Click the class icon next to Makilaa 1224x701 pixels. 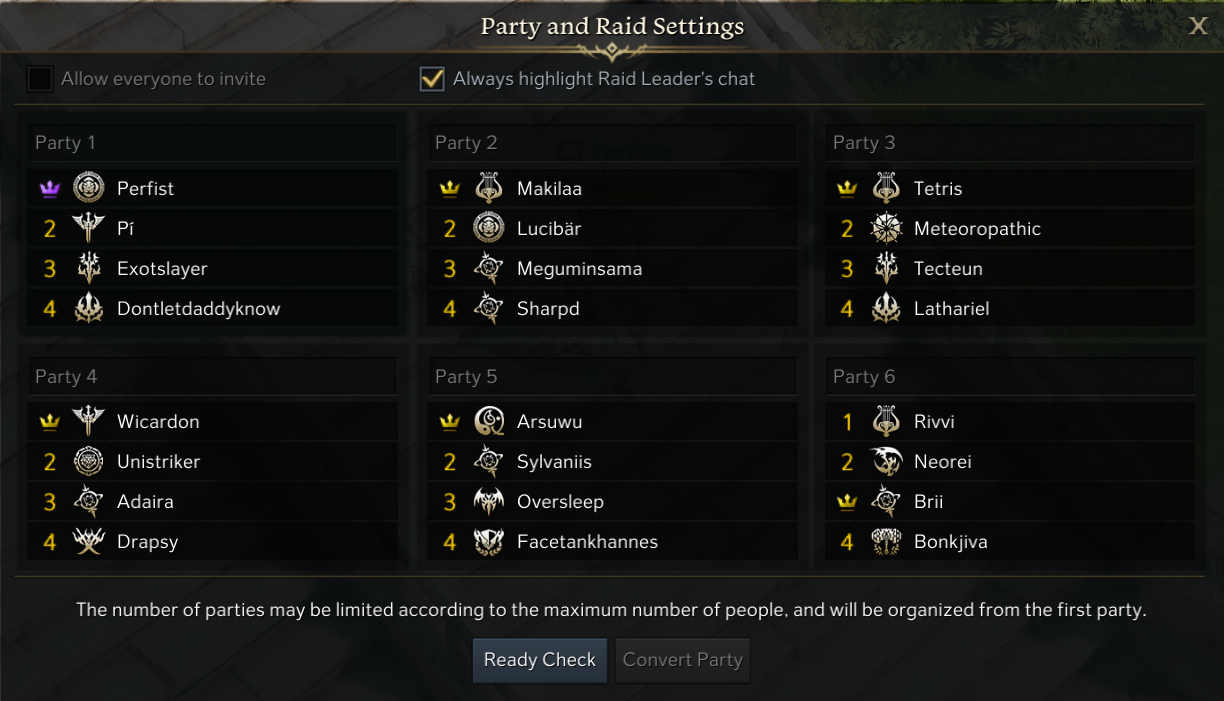(489, 188)
